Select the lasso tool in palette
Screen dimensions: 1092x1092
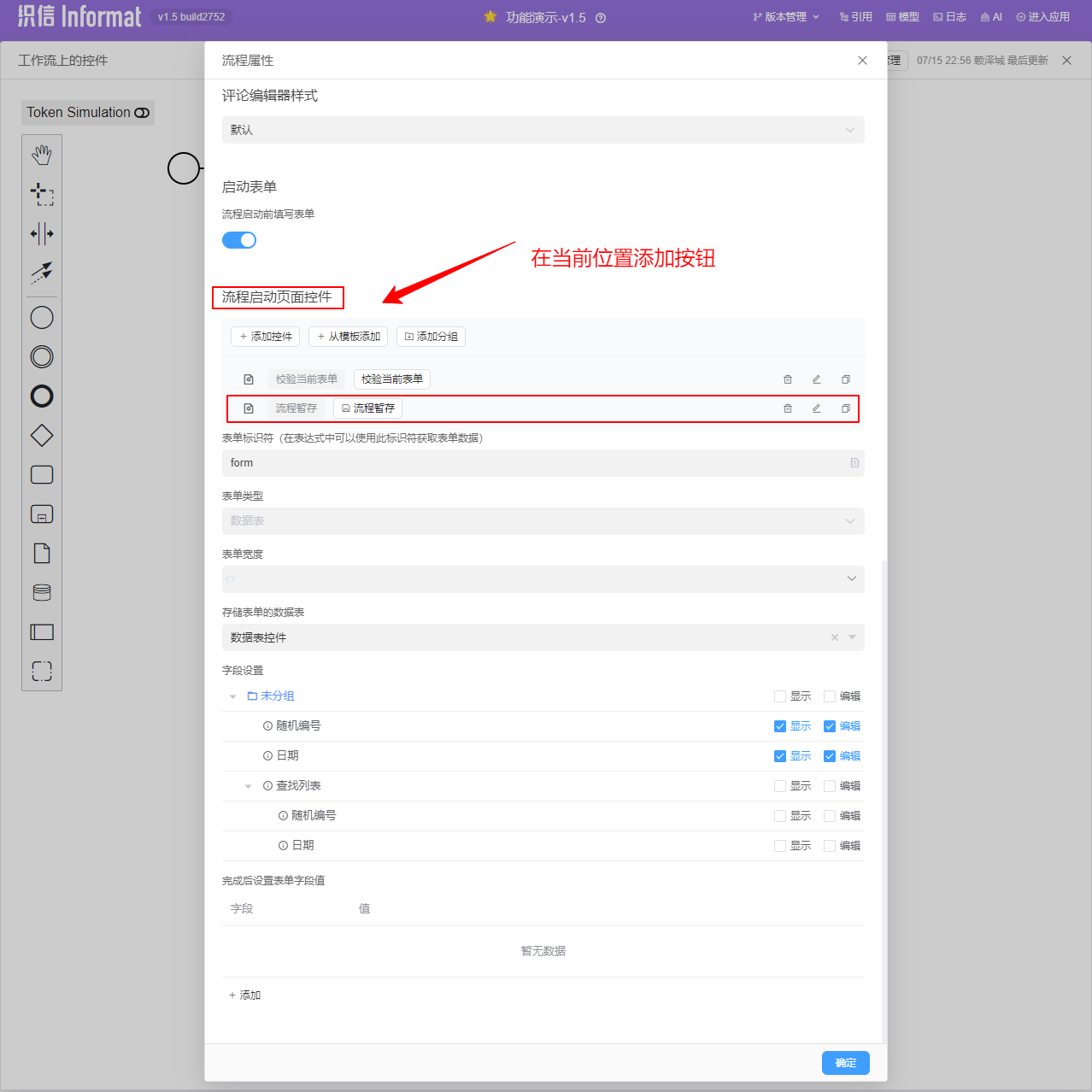click(x=42, y=194)
